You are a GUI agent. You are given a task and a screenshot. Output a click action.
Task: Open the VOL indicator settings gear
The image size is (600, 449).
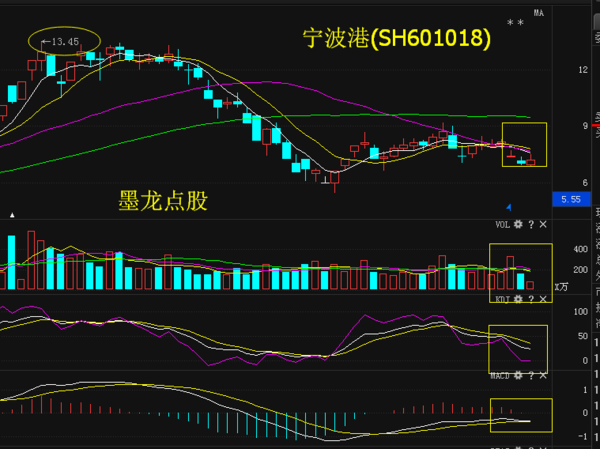518,224
